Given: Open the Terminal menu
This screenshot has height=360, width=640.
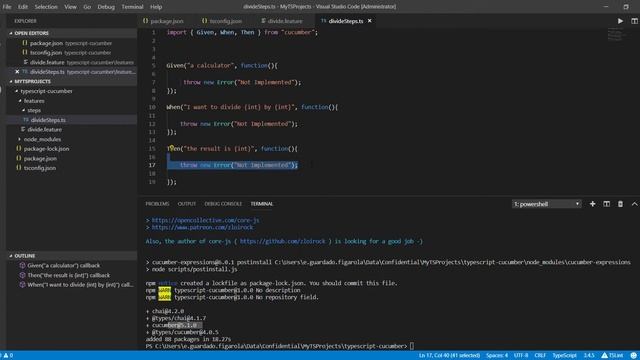Looking at the screenshot, I should point(132,7).
